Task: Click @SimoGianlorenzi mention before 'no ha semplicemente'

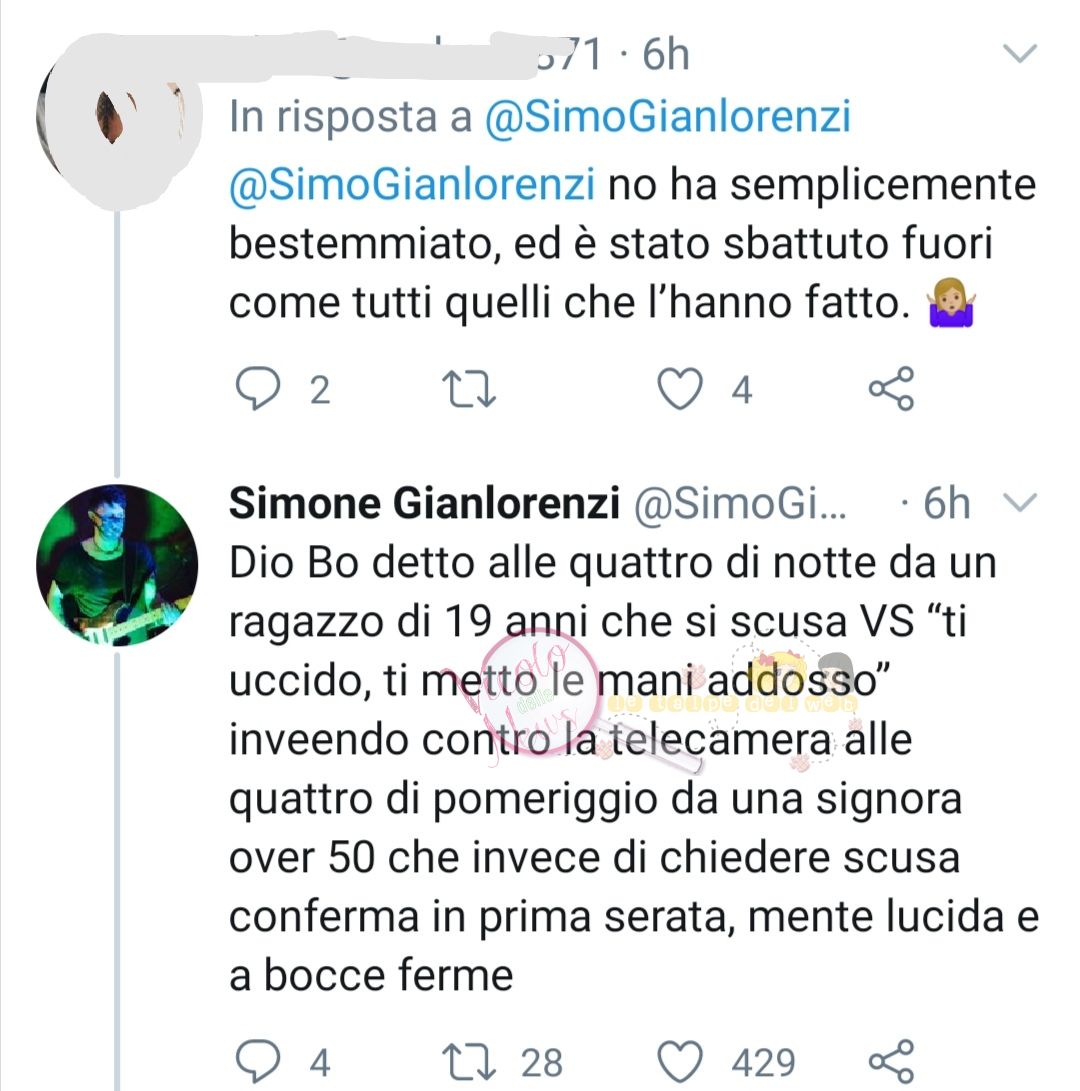Action: (412, 185)
